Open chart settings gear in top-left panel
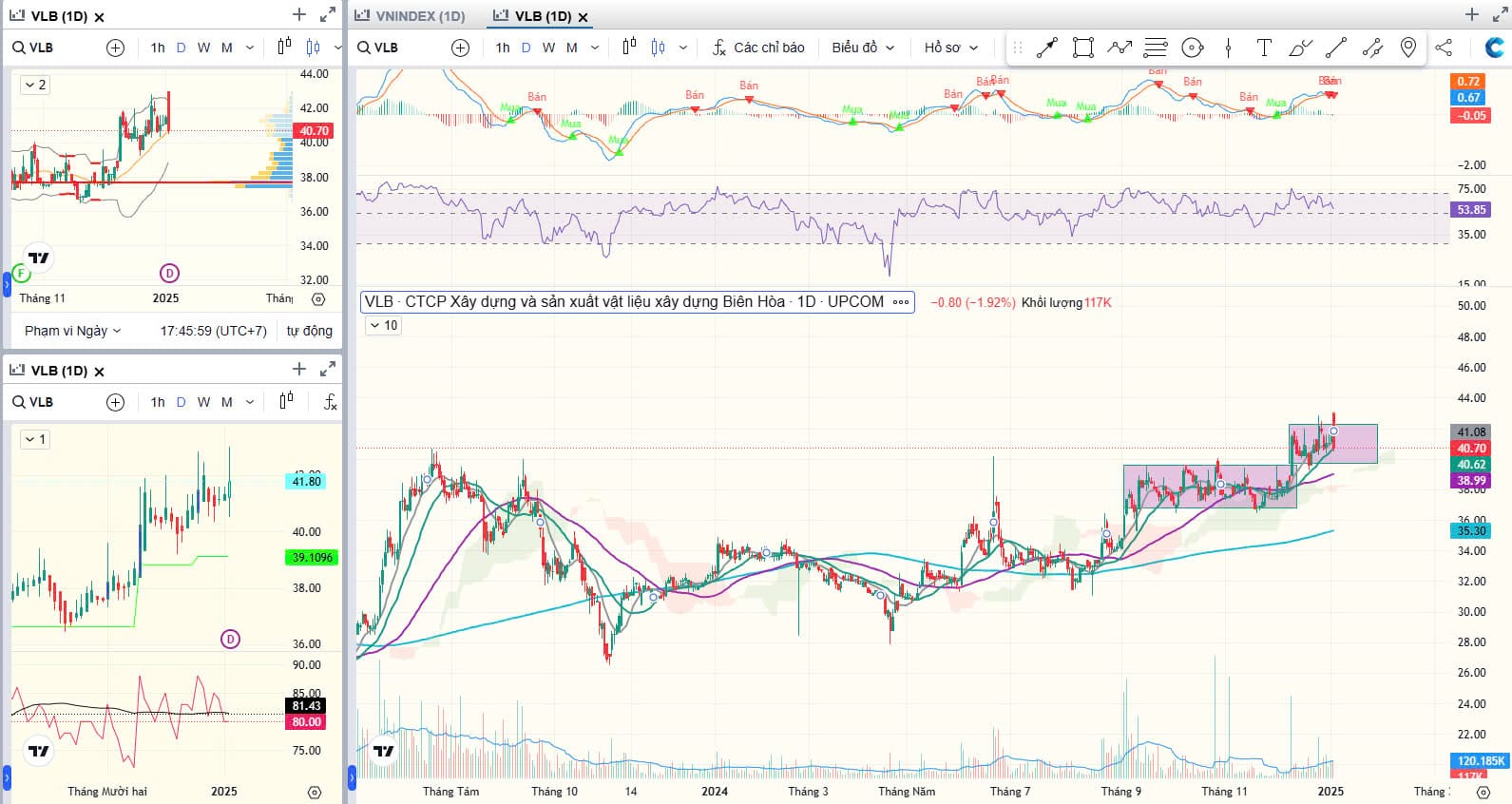 [x=318, y=298]
